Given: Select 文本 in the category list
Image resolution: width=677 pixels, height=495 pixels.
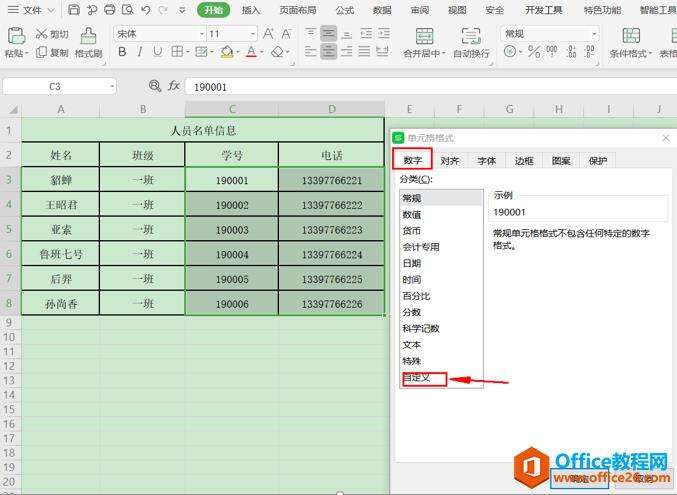Looking at the screenshot, I should tap(411, 345).
